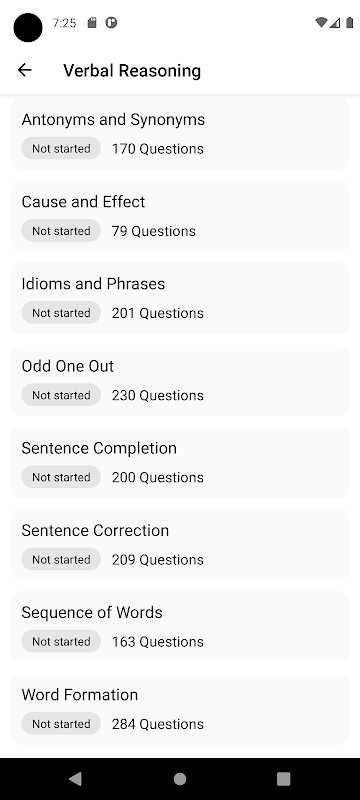This screenshot has width=360, height=800.
Task: Tap Android back navigation triangle
Action: [x=75, y=779]
